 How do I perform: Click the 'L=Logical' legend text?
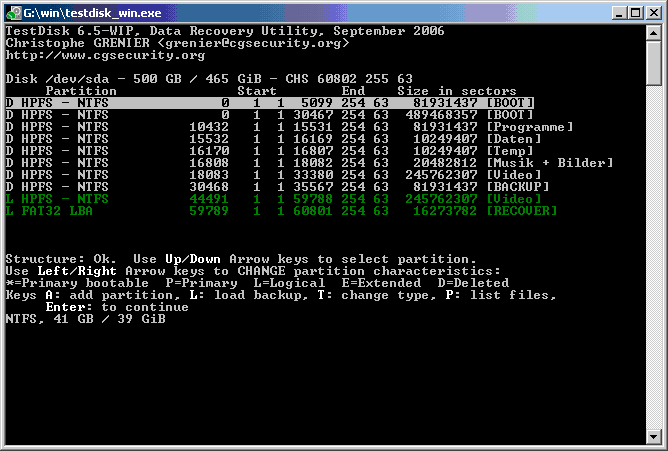pyautogui.click(x=289, y=283)
